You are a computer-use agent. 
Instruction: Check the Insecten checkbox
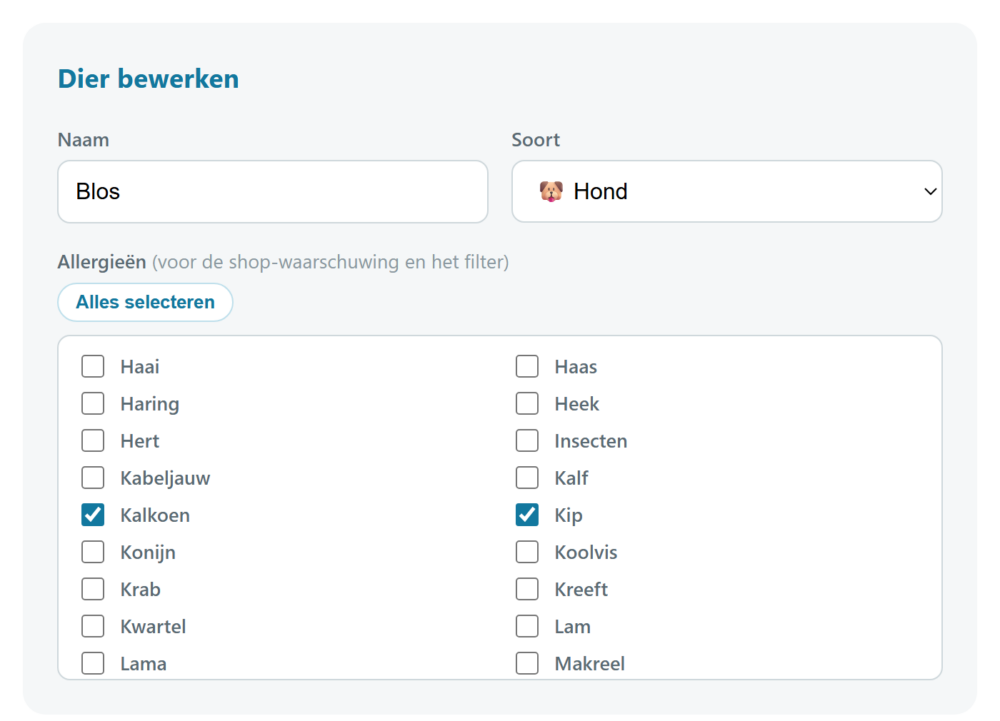527,441
